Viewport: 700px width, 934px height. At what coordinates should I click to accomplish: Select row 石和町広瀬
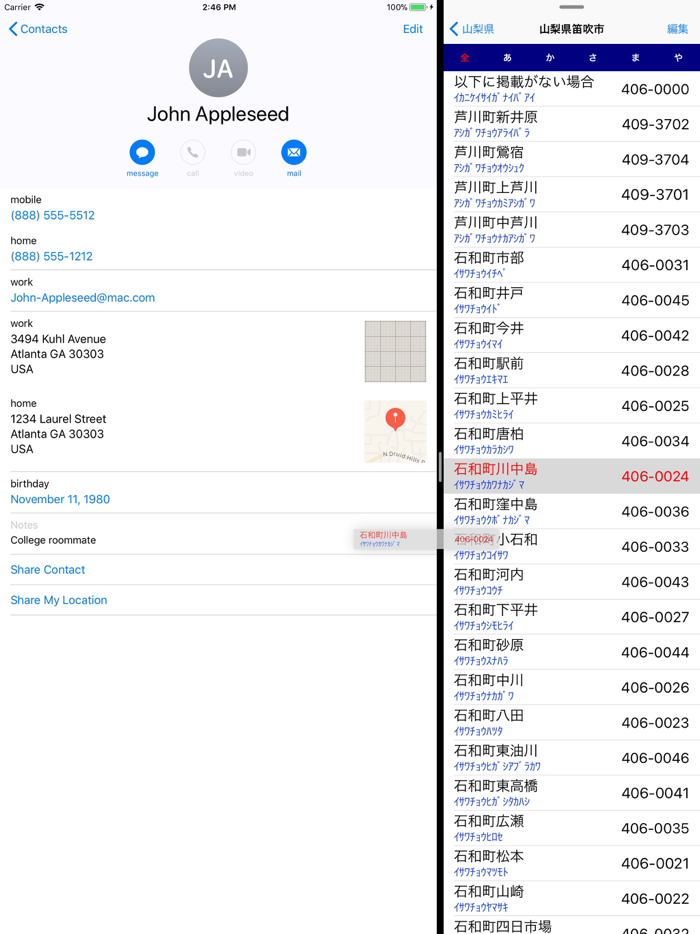pos(572,827)
